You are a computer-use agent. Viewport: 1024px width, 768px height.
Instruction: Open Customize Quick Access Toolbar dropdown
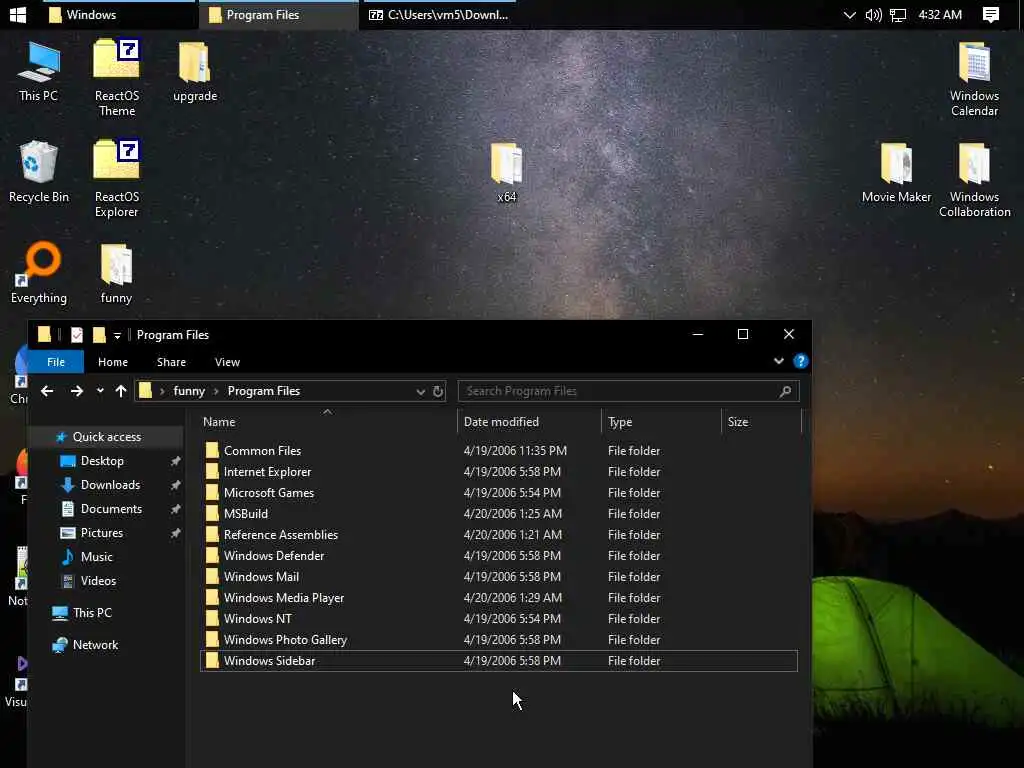point(118,336)
